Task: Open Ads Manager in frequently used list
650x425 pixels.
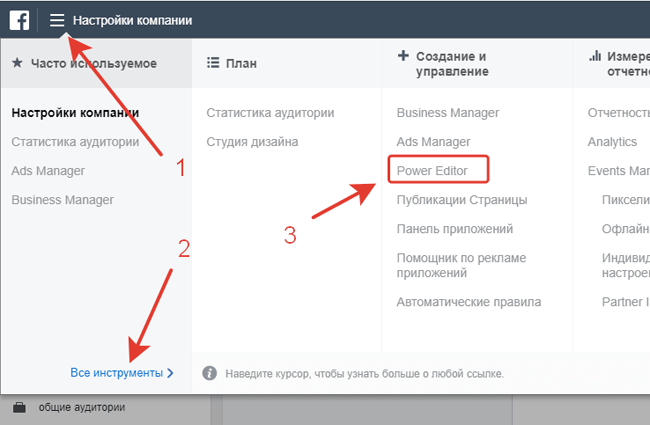Action: (x=48, y=171)
